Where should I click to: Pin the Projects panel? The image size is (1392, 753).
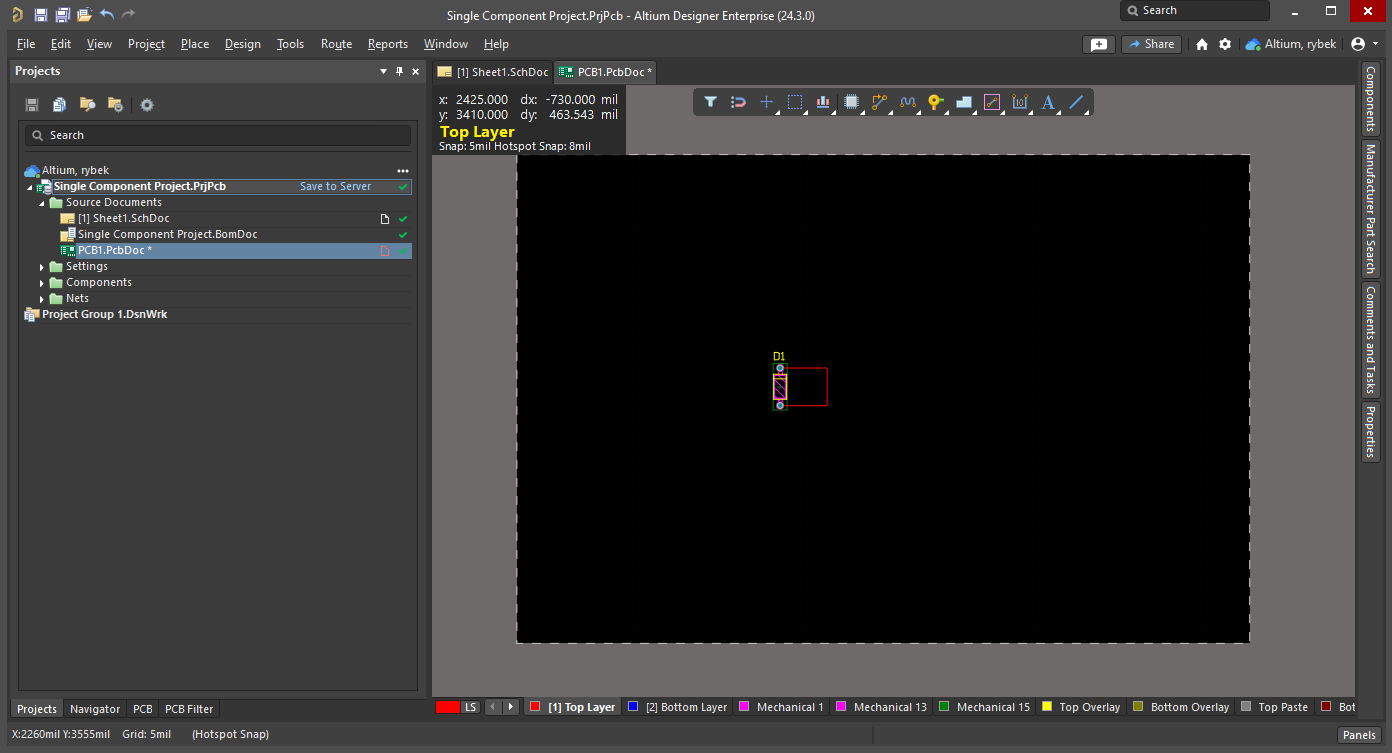[399, 71]
